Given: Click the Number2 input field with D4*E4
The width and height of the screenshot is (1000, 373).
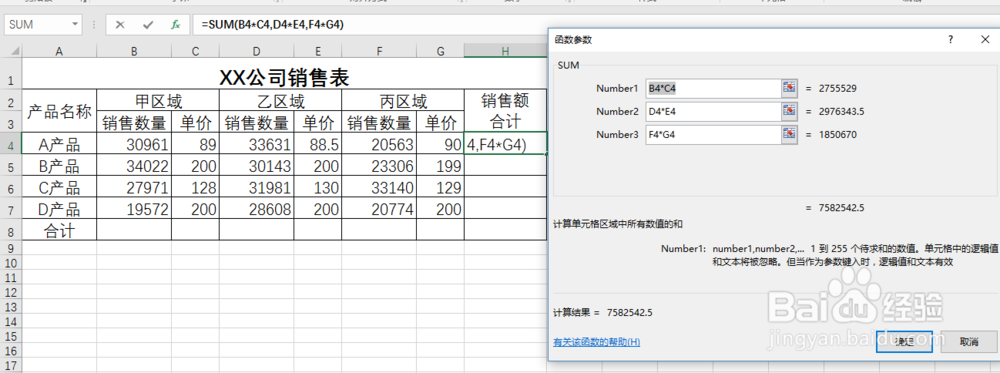Looking at the screenshot, I should click(x=714, y=112).
